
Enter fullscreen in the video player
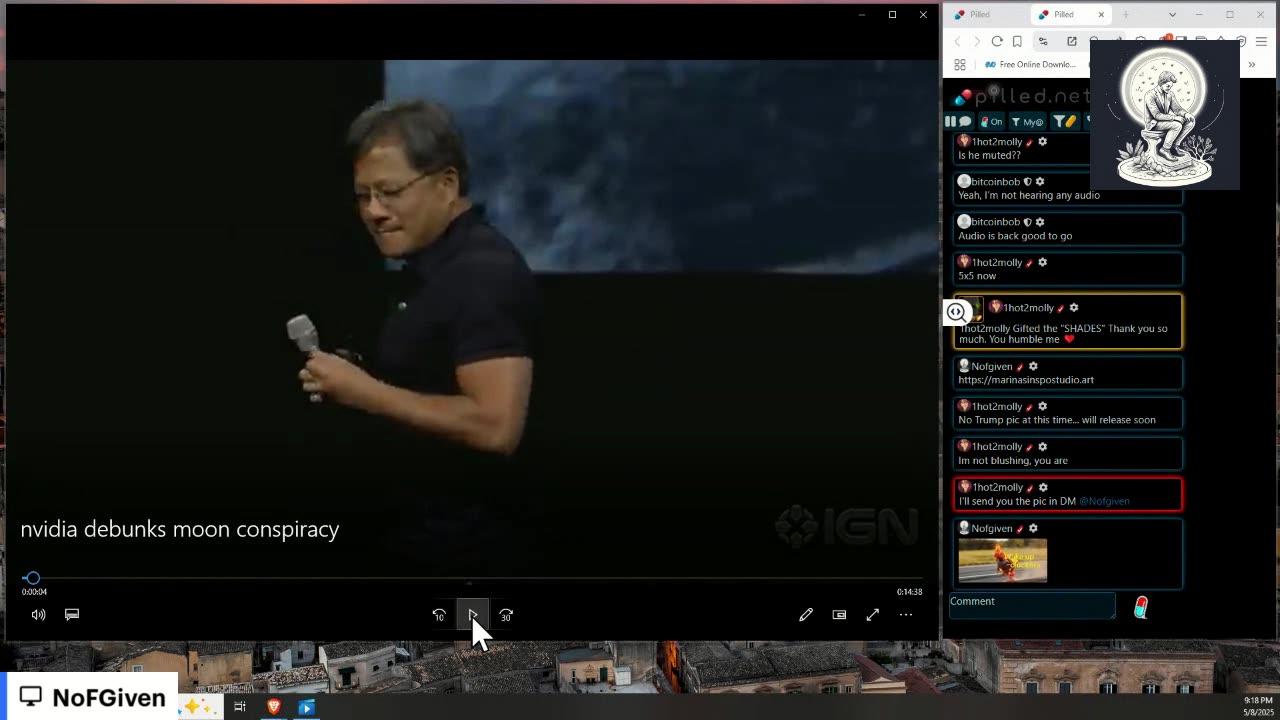click(873, 615)
